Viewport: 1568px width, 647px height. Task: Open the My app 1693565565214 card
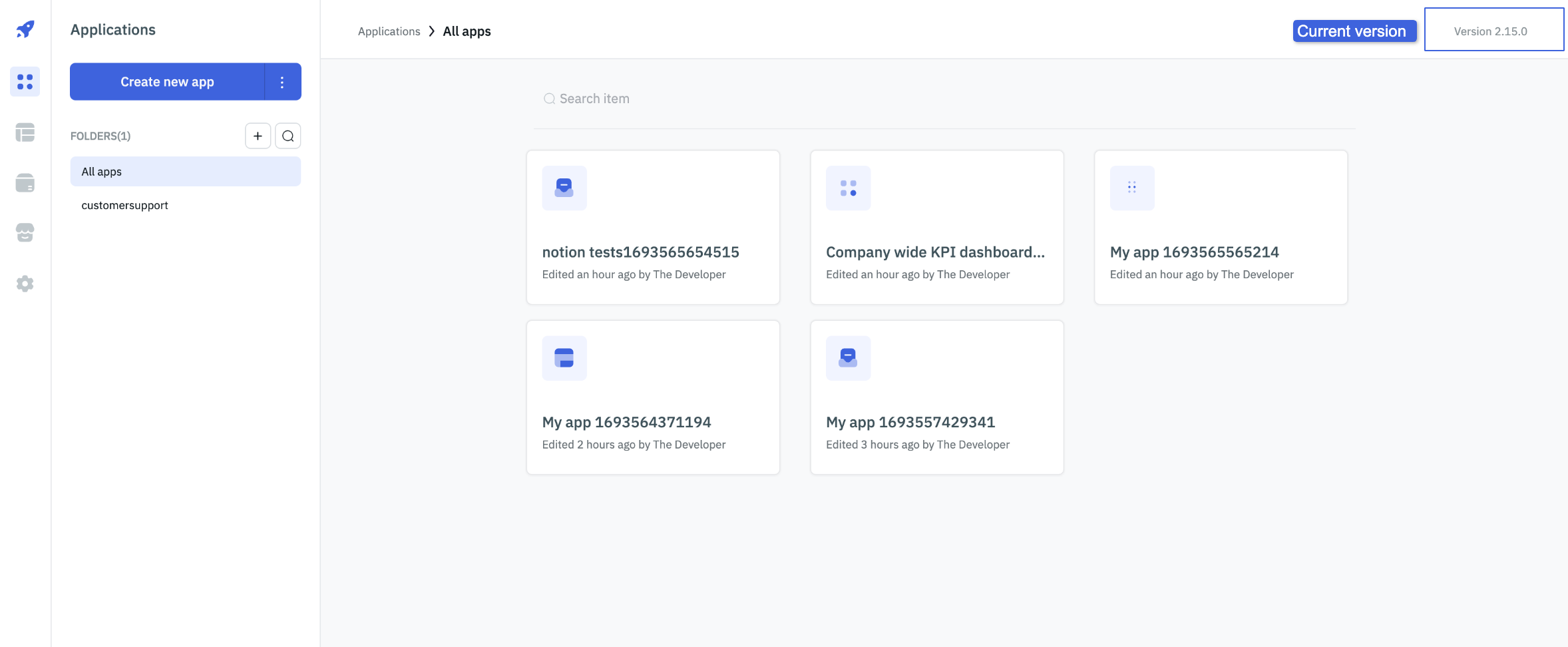1221,228
